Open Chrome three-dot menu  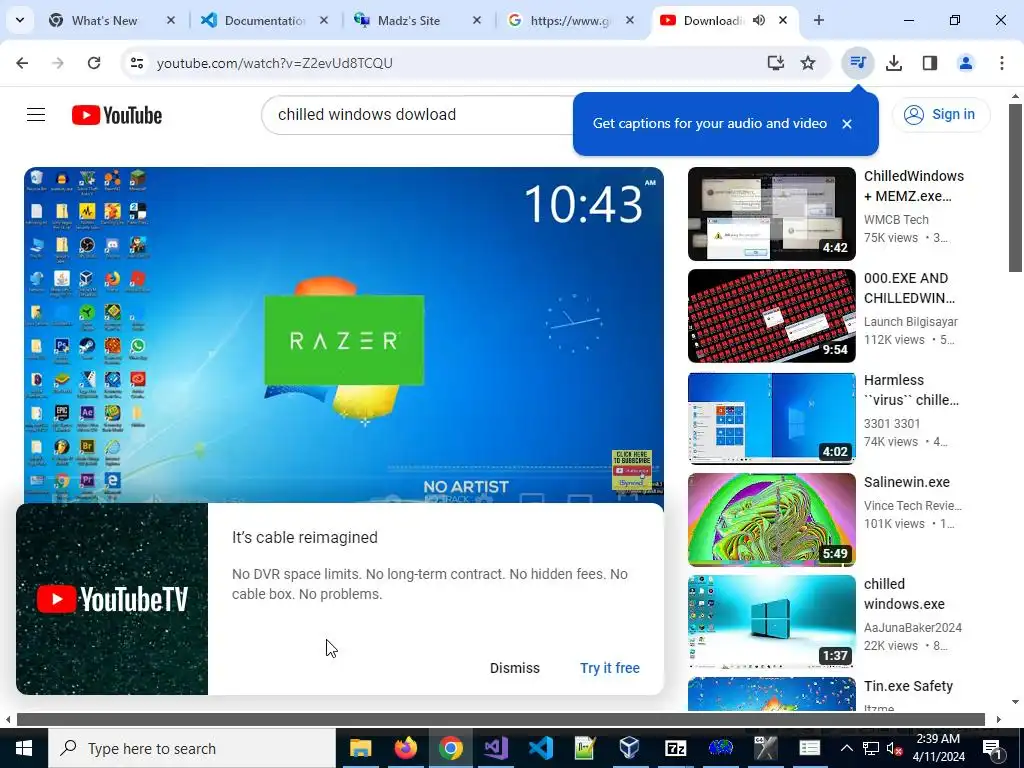pos(1002,63)
